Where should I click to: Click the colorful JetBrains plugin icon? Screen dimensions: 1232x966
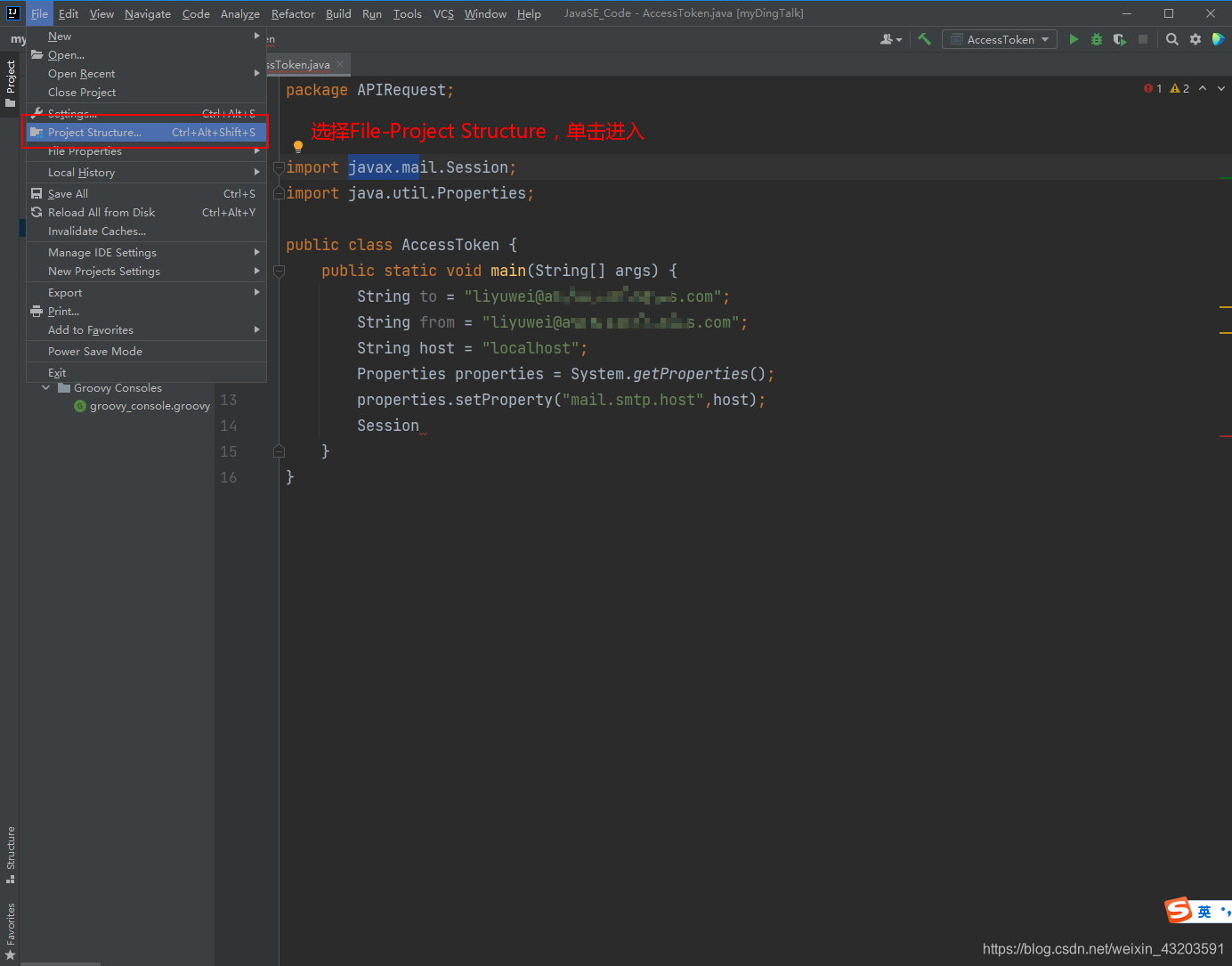(1219, 39)
